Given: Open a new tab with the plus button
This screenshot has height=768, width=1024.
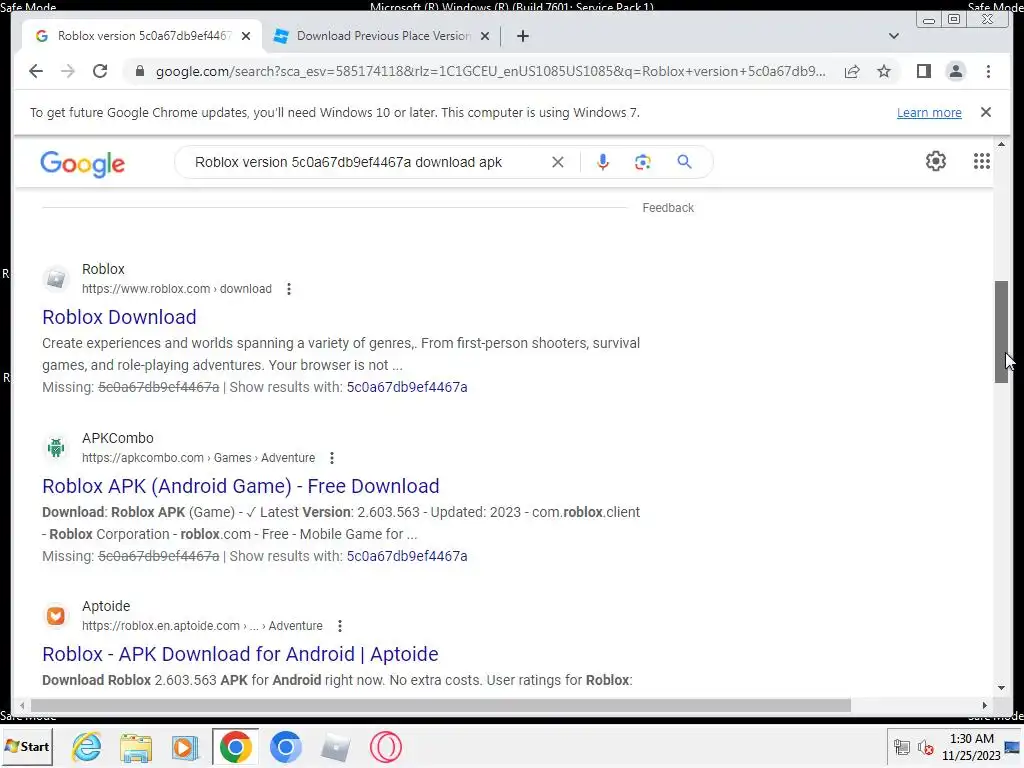Looking at the screenshot, I should 522,36.
